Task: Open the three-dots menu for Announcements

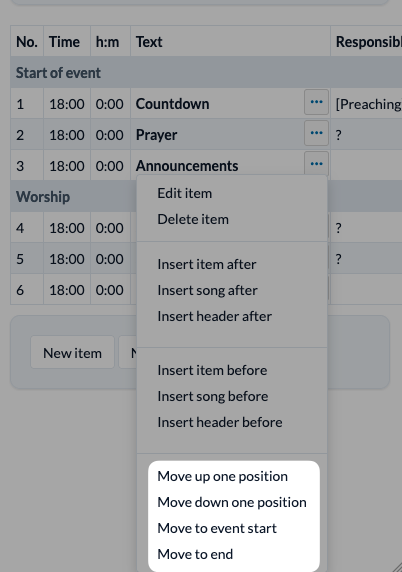Action: (x=316, y=164)
